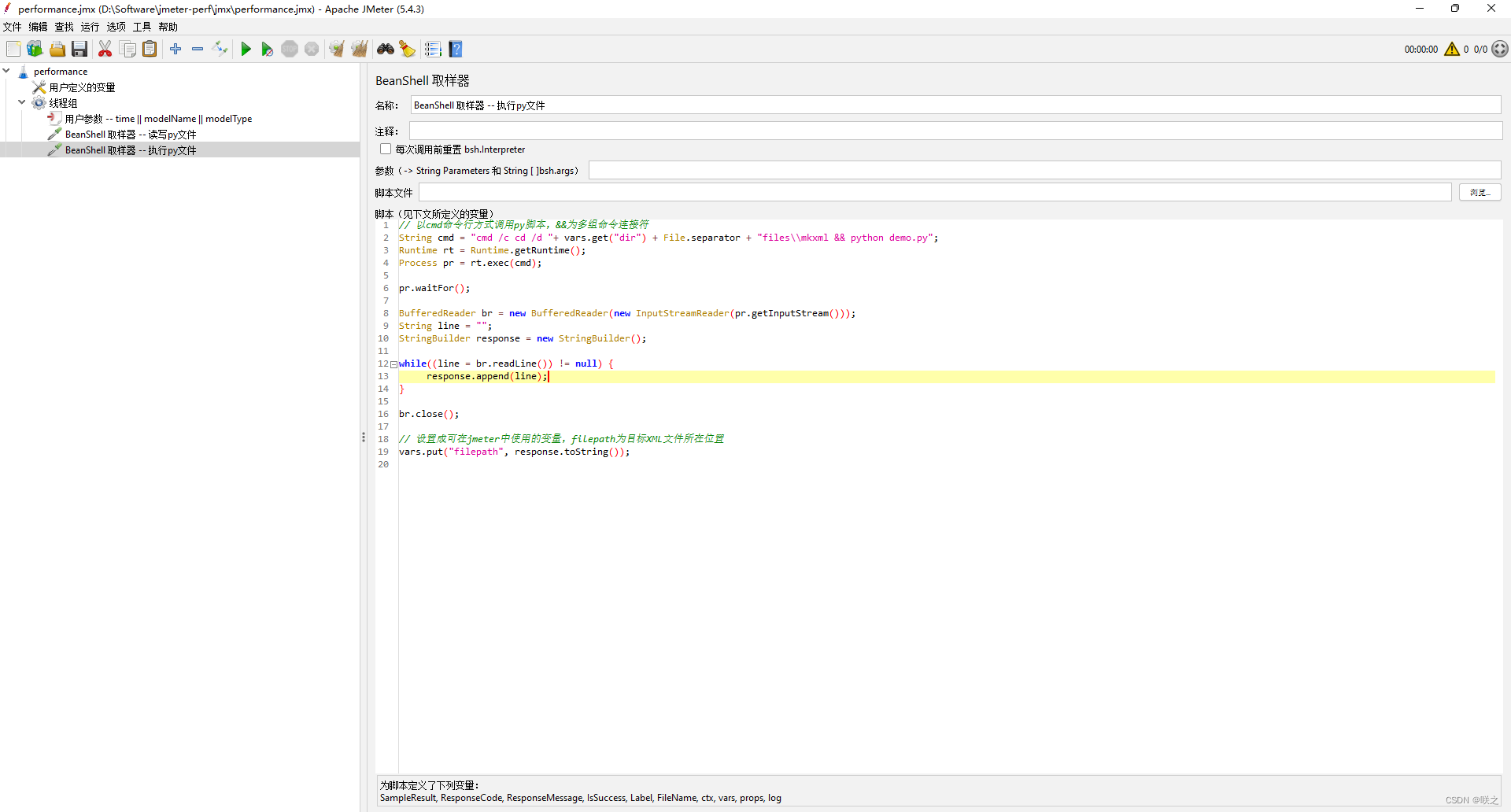
Task: Collapse all nodes with minus icon
Action: (198, 49)
